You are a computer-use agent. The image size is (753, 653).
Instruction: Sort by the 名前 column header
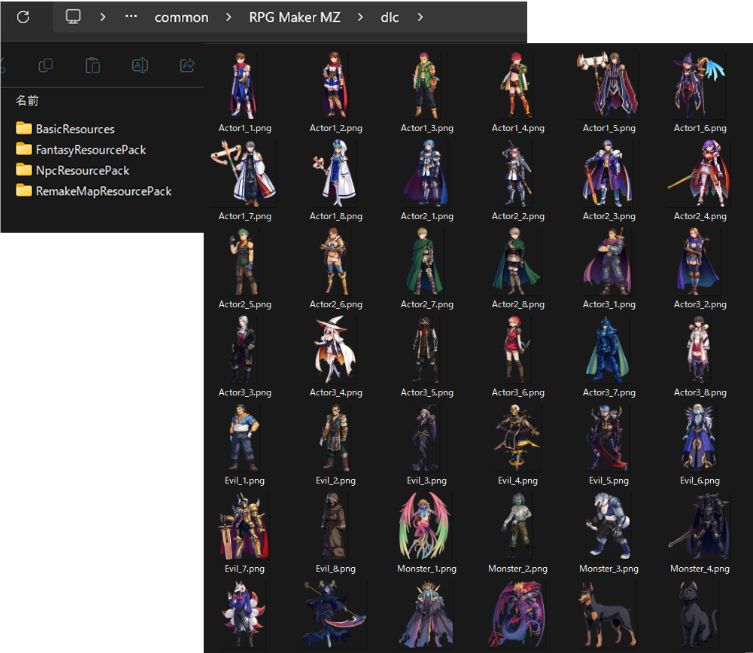[x=27, y=101]
